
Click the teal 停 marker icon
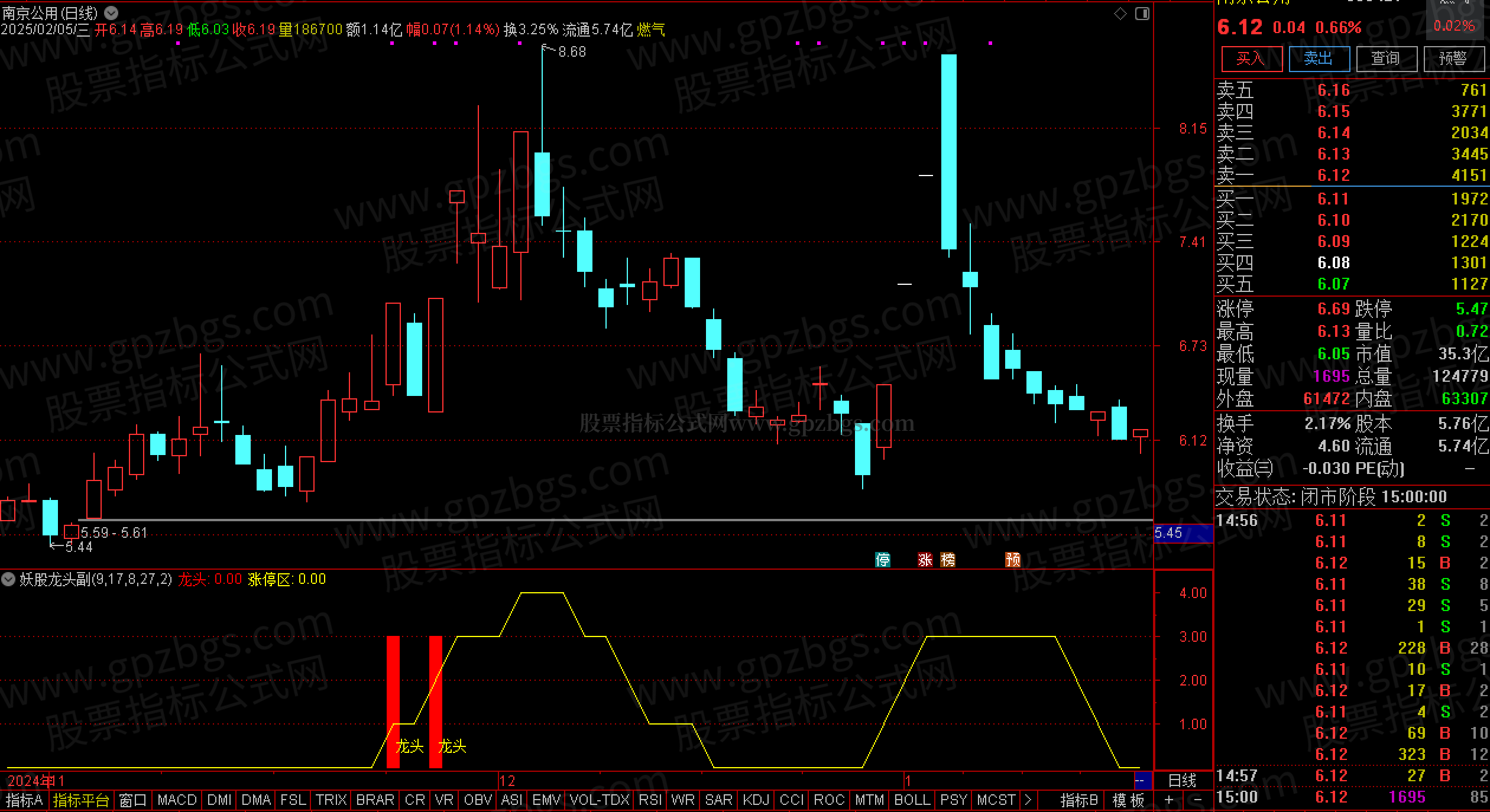pyautogui.click(x=882, y=559)
